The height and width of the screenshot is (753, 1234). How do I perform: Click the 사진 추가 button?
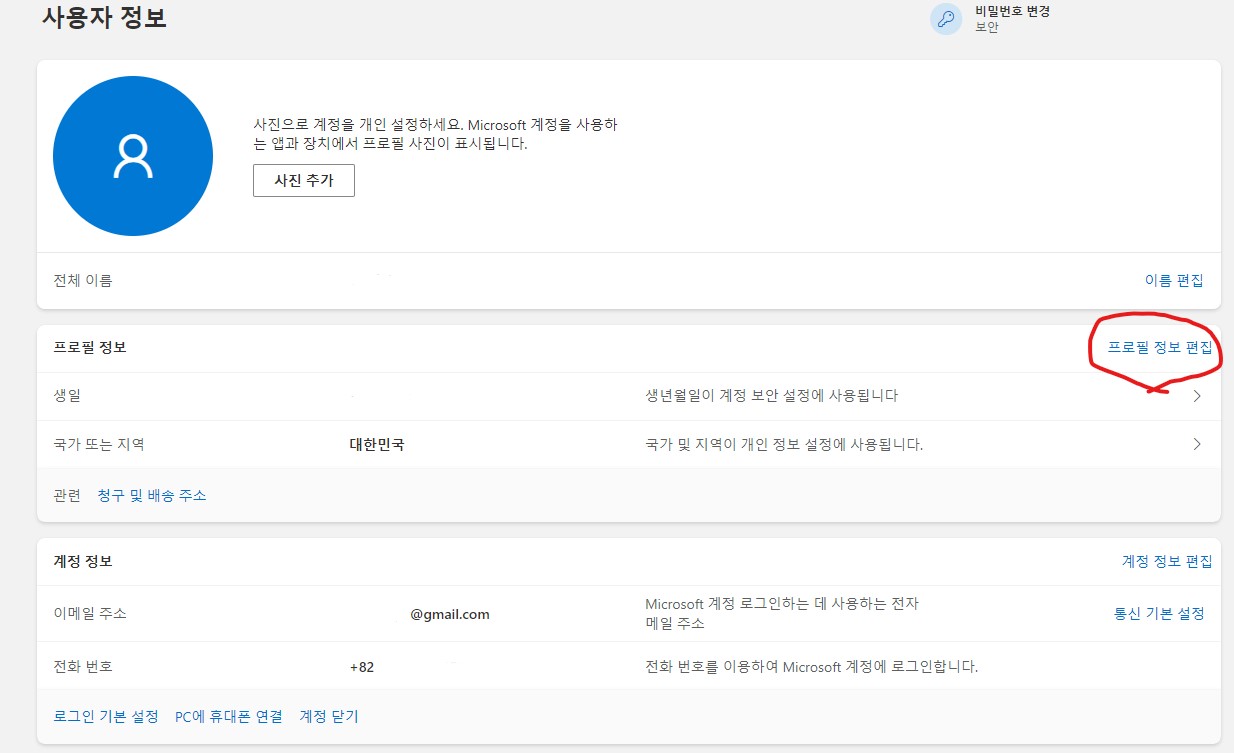click(x=304, y=181)
